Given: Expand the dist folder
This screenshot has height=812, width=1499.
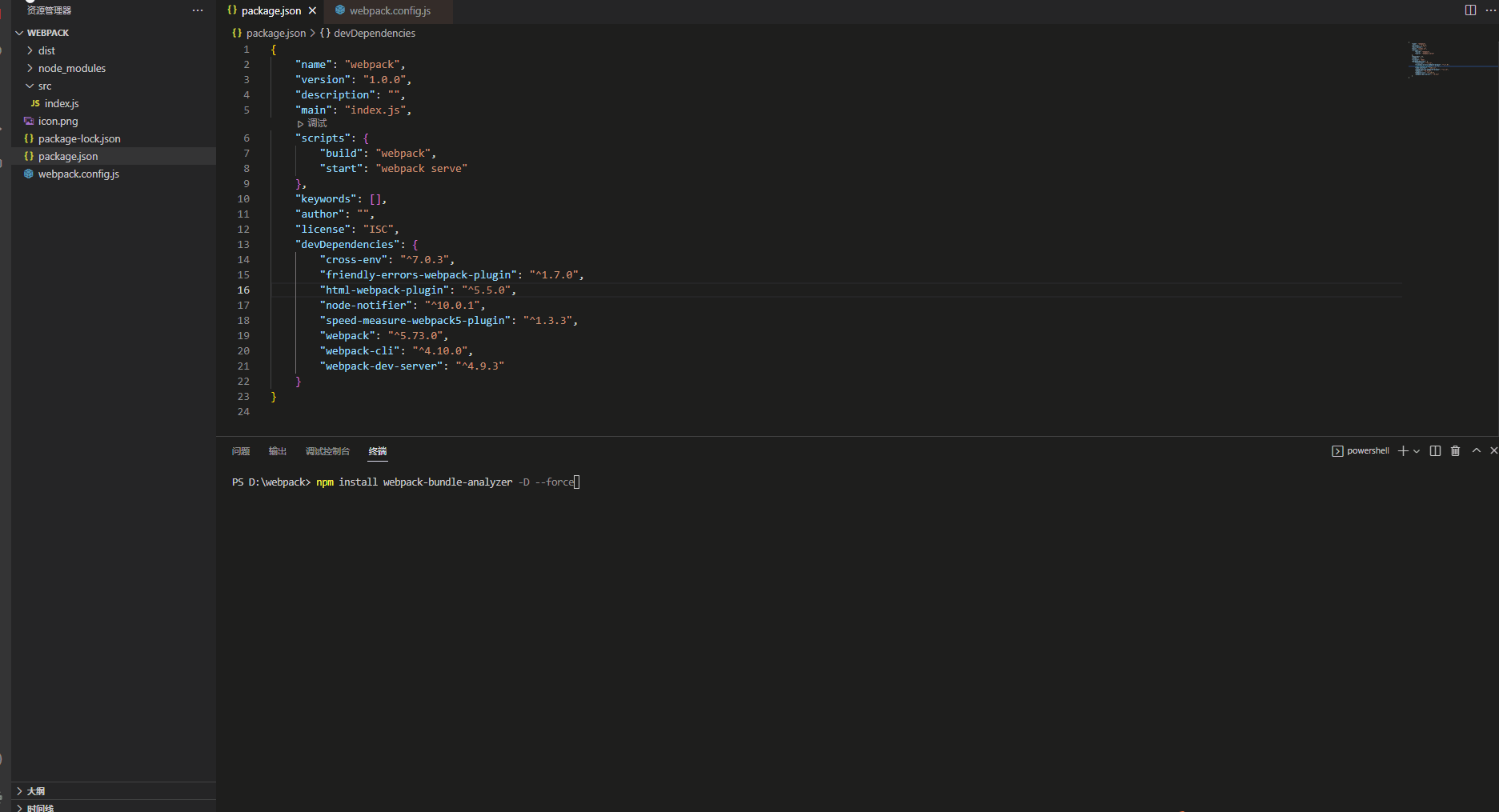Looking at the screenshot, I should (x=30, y=50).
